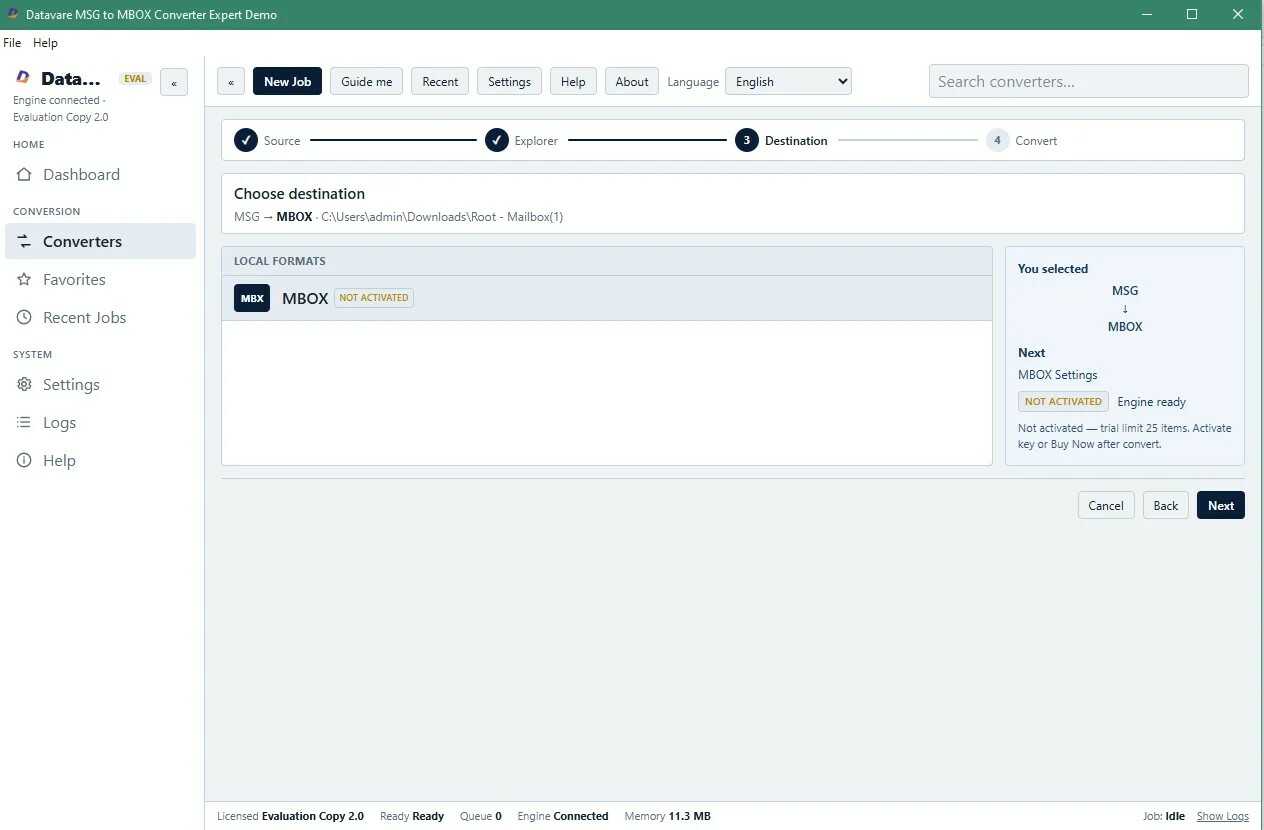Image resolution: width=1264 pixels, height=830 pixels.
Task: Open the Language dropdown set to English
Action: (x=788, y=82)
